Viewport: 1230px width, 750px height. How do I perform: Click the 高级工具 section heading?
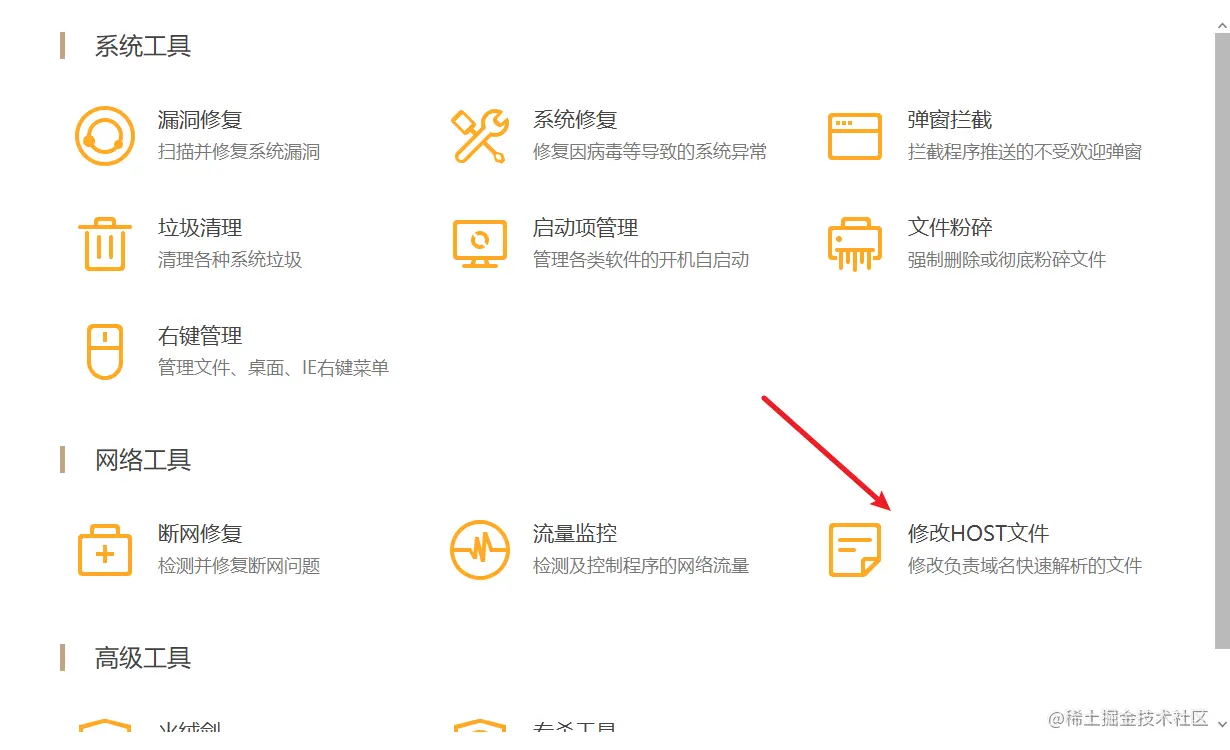(x=143, y=658)
